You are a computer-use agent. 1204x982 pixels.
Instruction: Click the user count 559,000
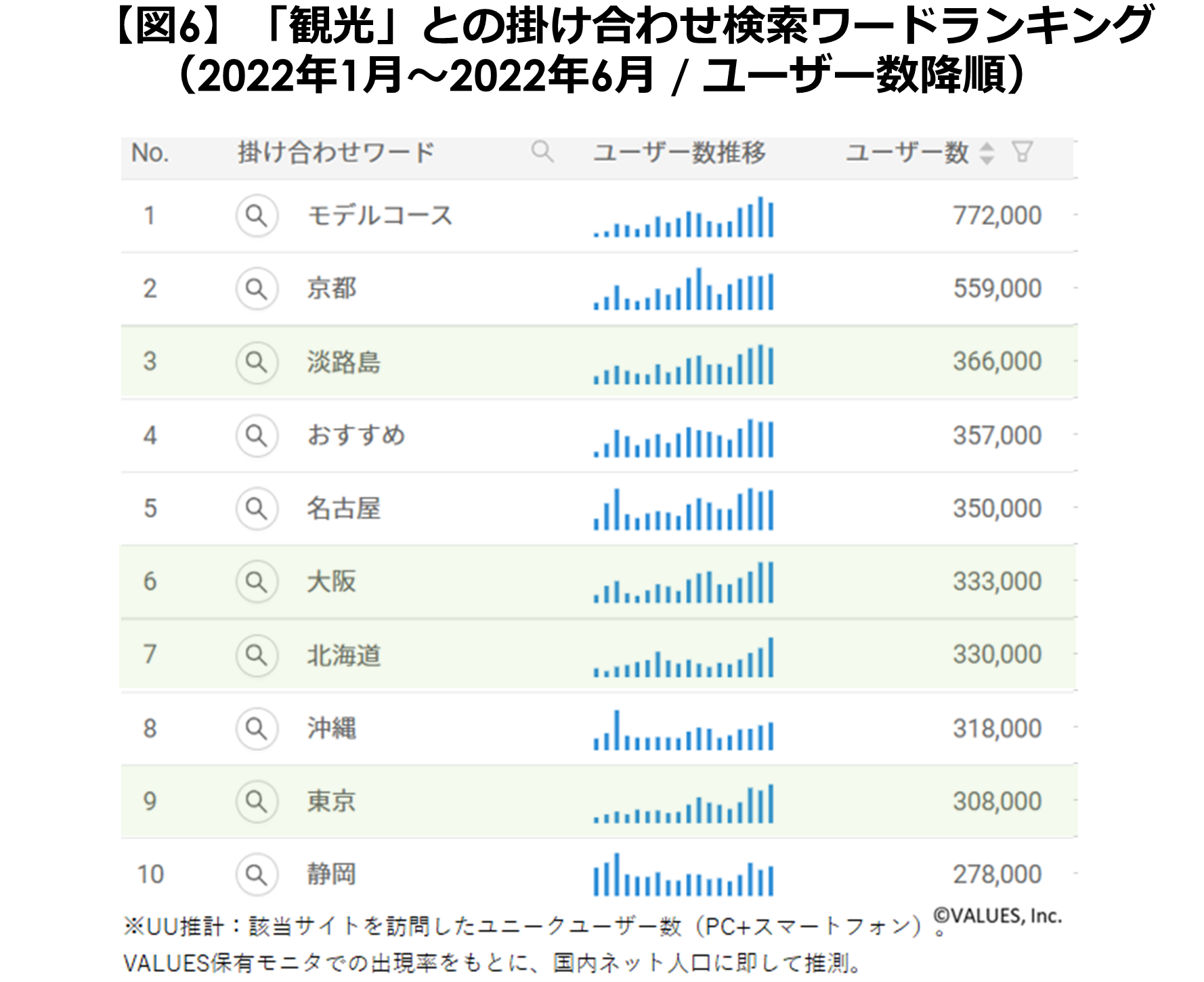tap(997, 289)
